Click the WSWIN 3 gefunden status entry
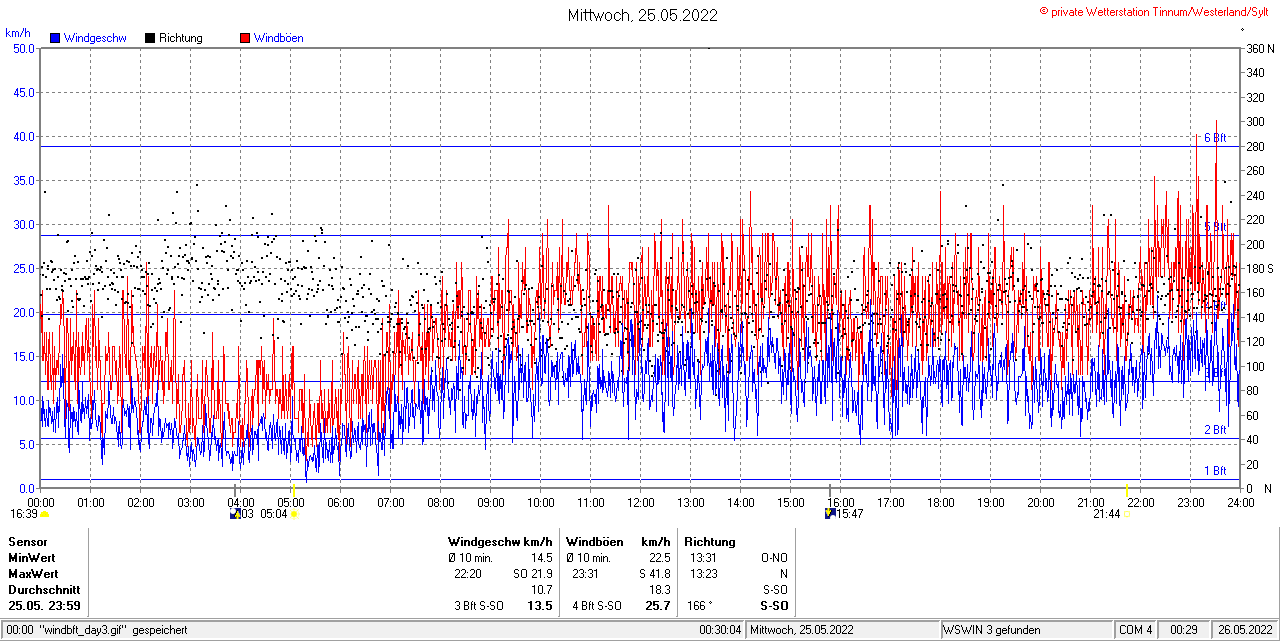The width and height of the screenshot is (1280, 641). pos(992,630)
